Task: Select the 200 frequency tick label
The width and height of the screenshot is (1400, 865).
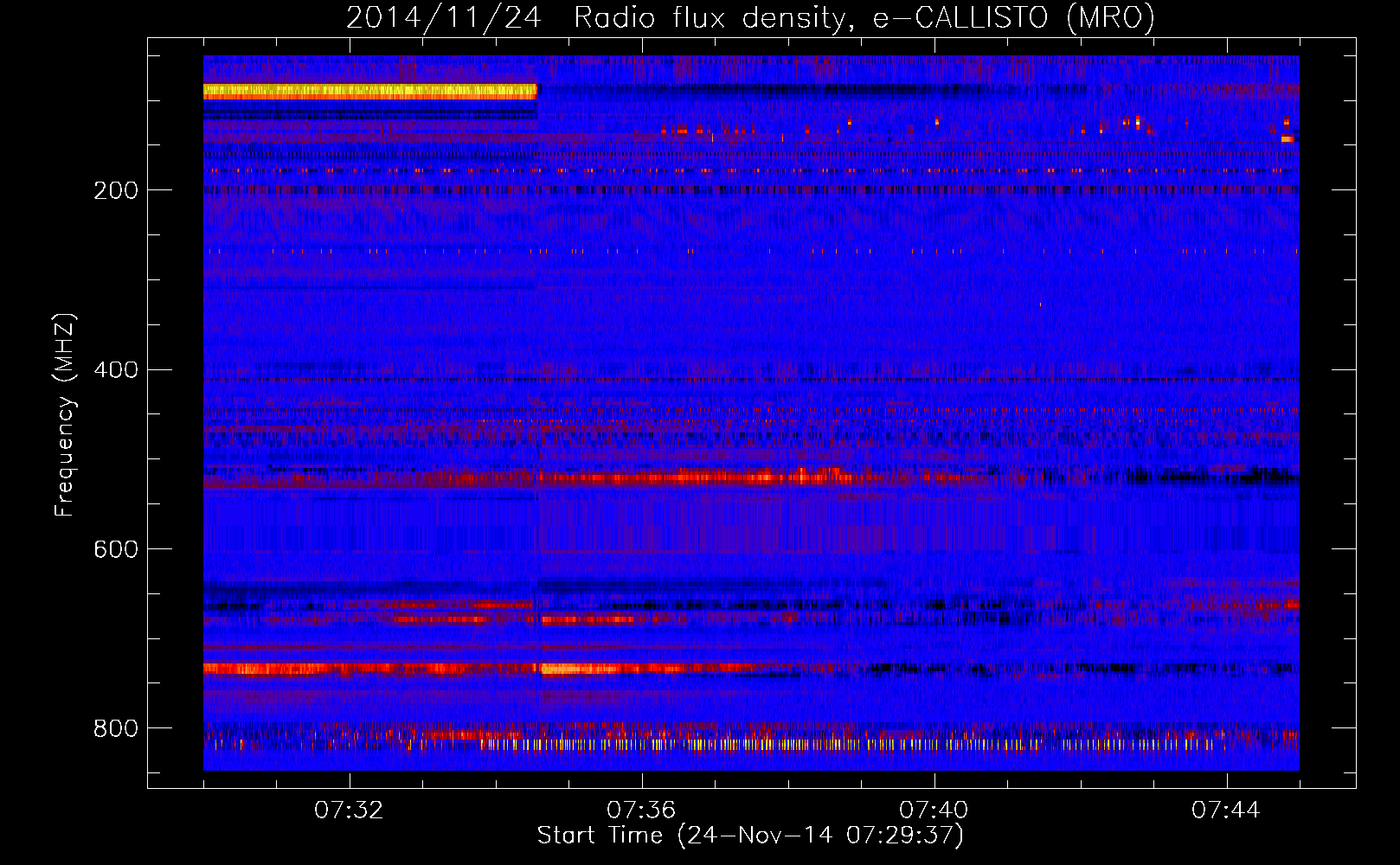Action: (x=116, y=190)
